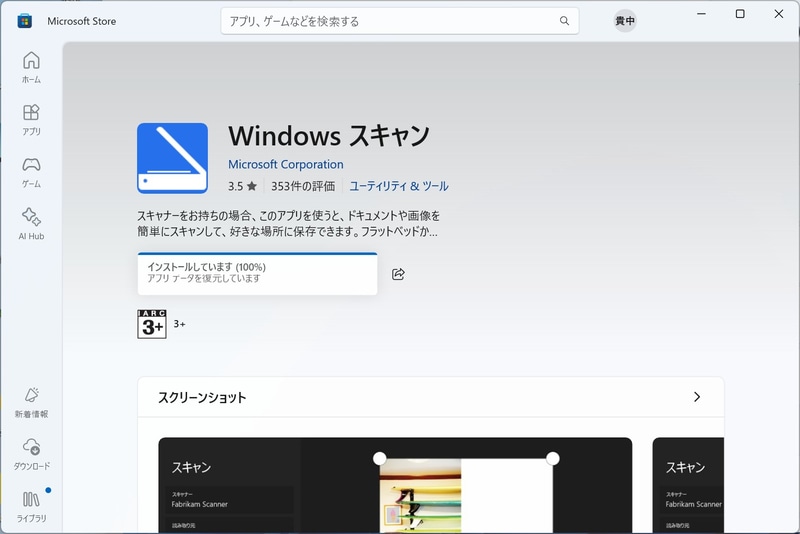Image resolution: width=800 pixels, height=534 pixels.
Task: Expand screenshots section with chevron arrow
Action: point(697,397)
